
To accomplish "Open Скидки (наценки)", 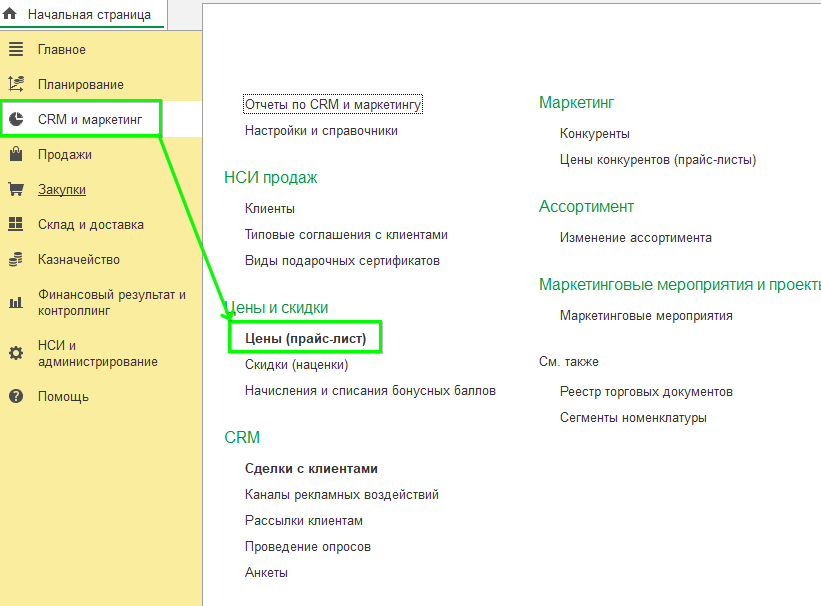I will tap(296, 365).
